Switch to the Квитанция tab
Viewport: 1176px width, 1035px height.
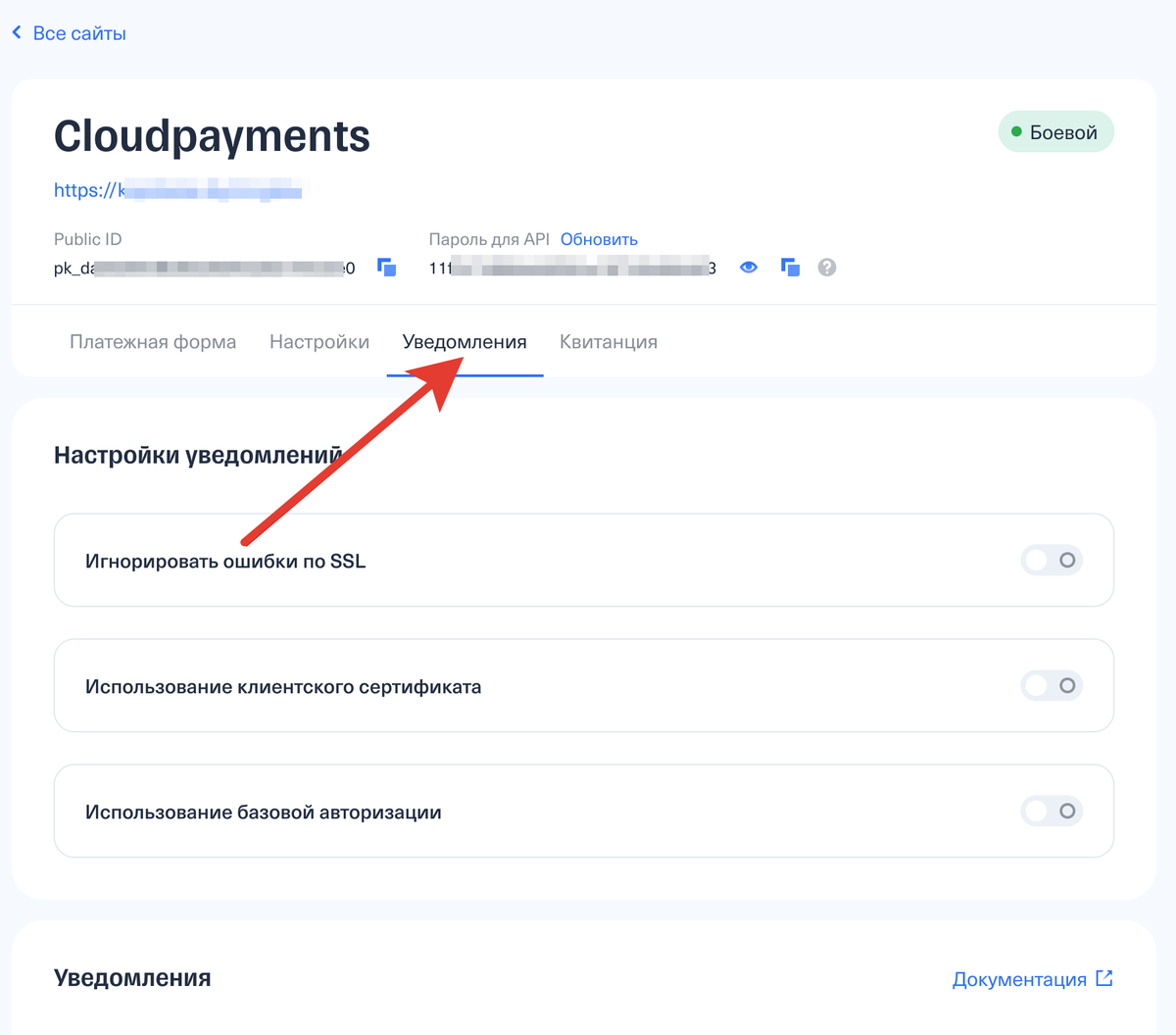[609, 342]
